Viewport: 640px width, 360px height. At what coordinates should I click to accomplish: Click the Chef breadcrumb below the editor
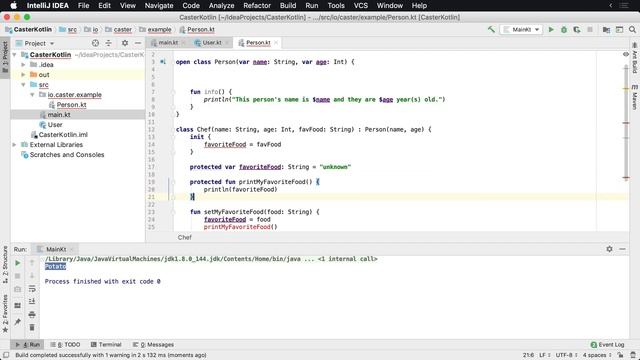tap(184, 237)
